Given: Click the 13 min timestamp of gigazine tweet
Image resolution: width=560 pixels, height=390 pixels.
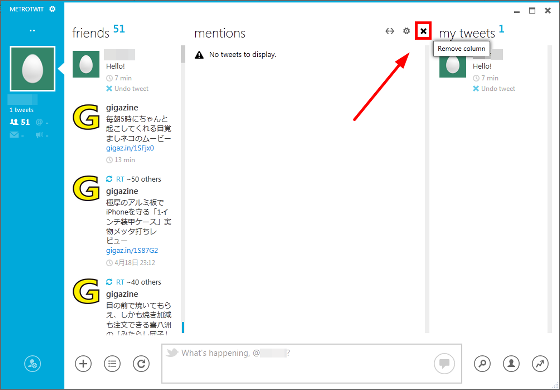Looking at the screenshot, I should pyautogui.click(x=121, y=160).
